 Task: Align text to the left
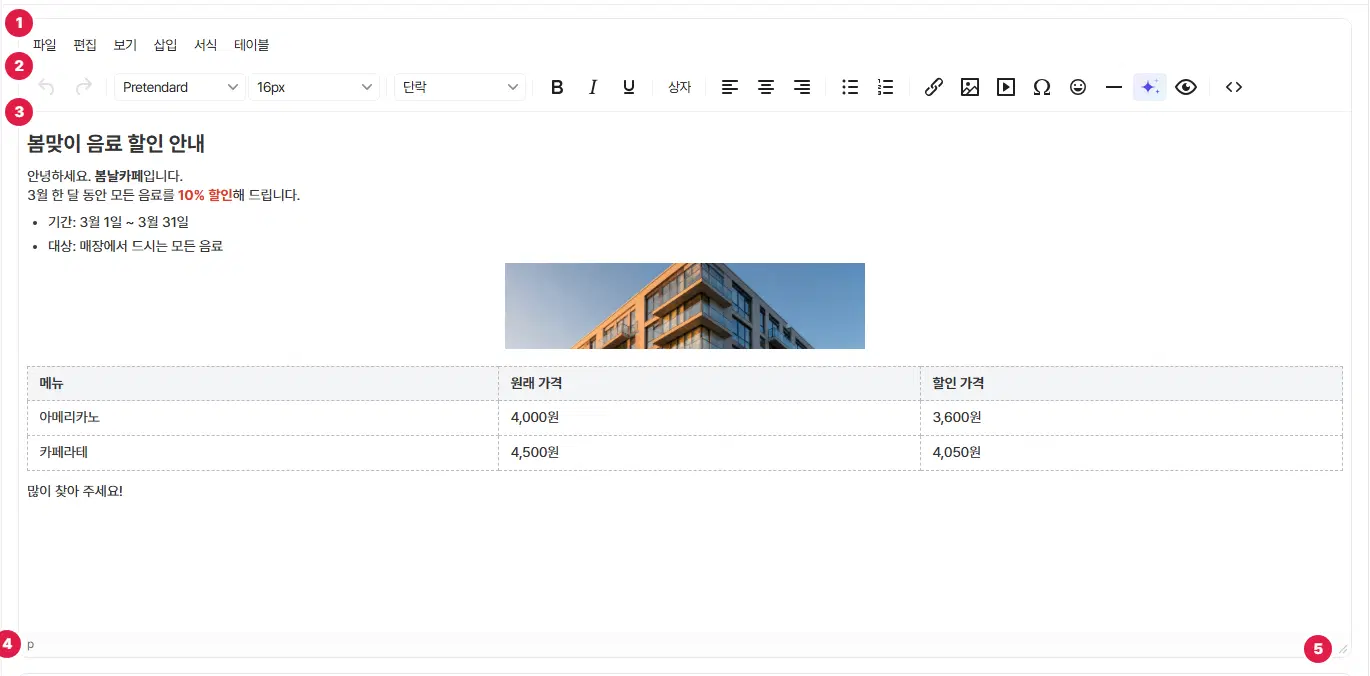coord(730,87)
